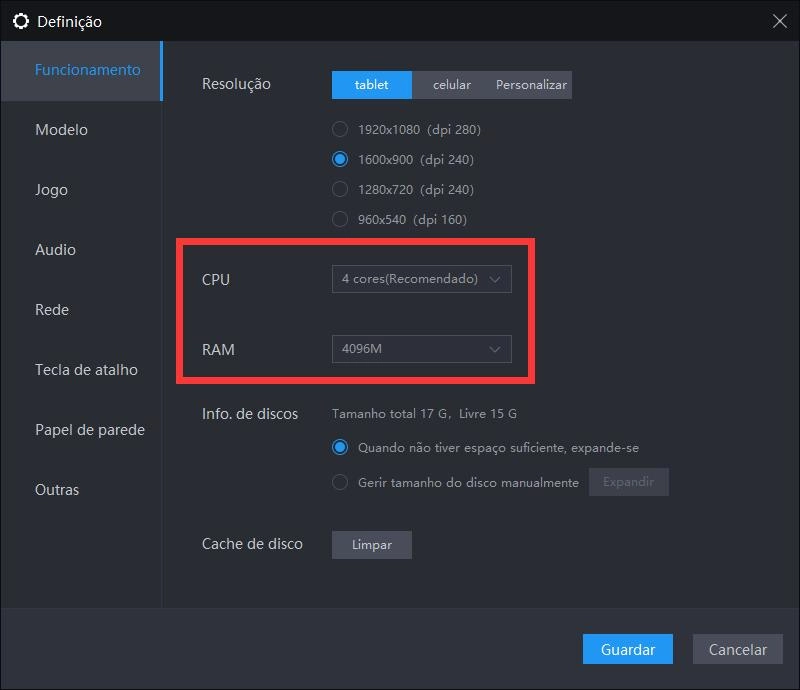Dismiss dialog using Cancelar

coord(737,649)
